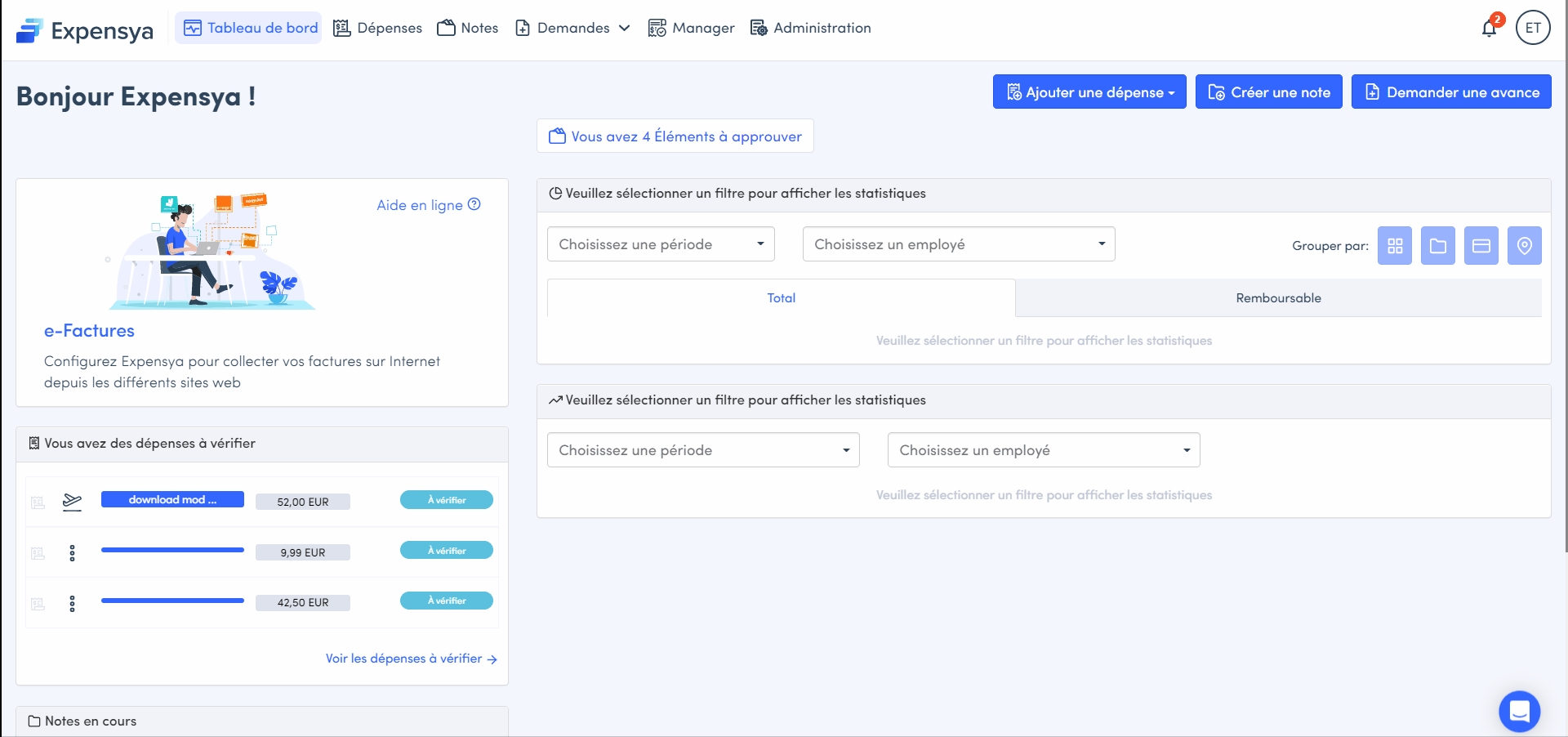This screenshot has width=1568, height=737.
Task: Click Vous avez des dépenses à vérifier header
Action: tap(262, 444)
